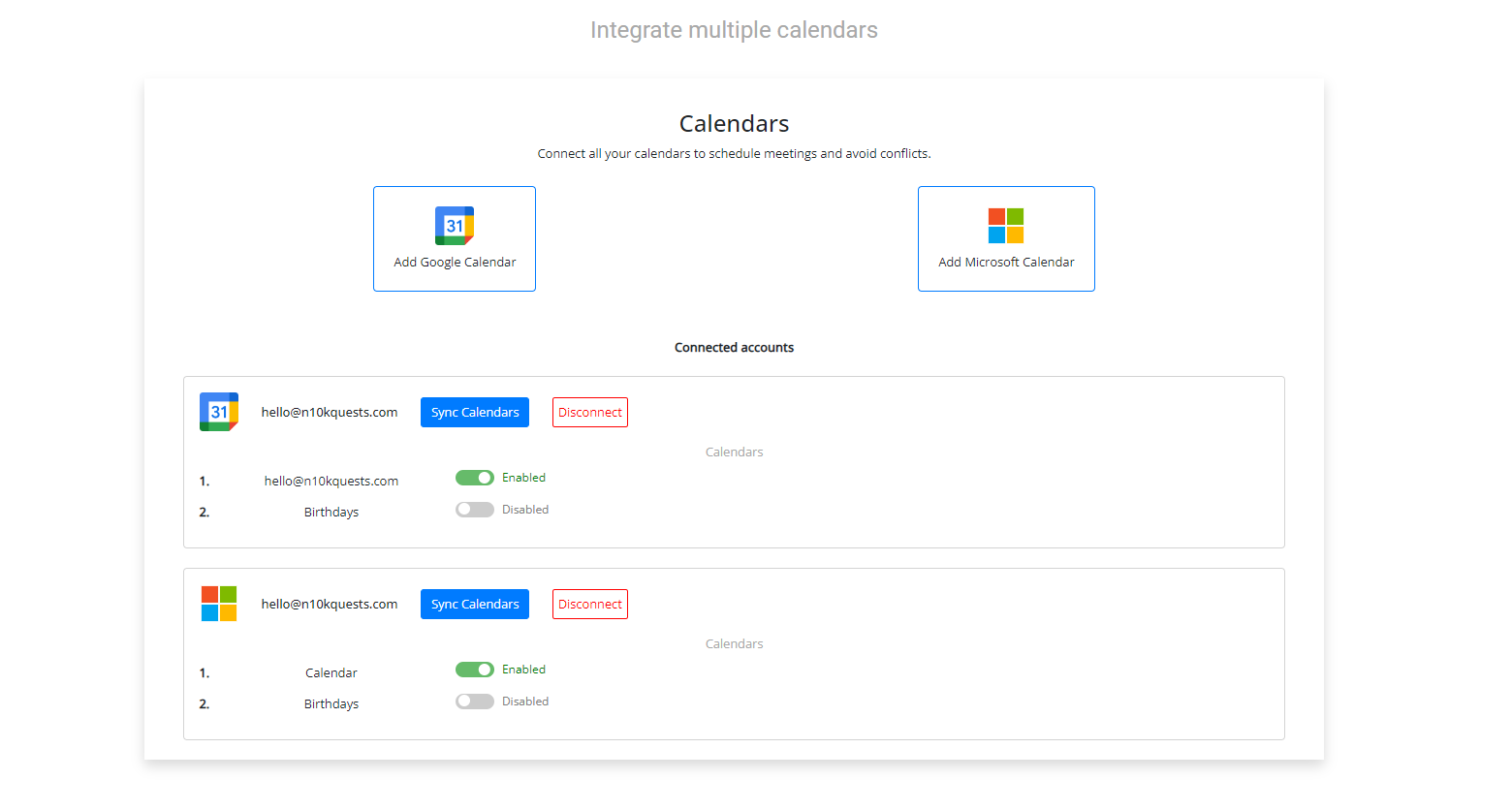Click Microsoft logo beside connected Microsoft account
Image resolution: width=1512 pixels, height=811 pixels.
(219, 604)
